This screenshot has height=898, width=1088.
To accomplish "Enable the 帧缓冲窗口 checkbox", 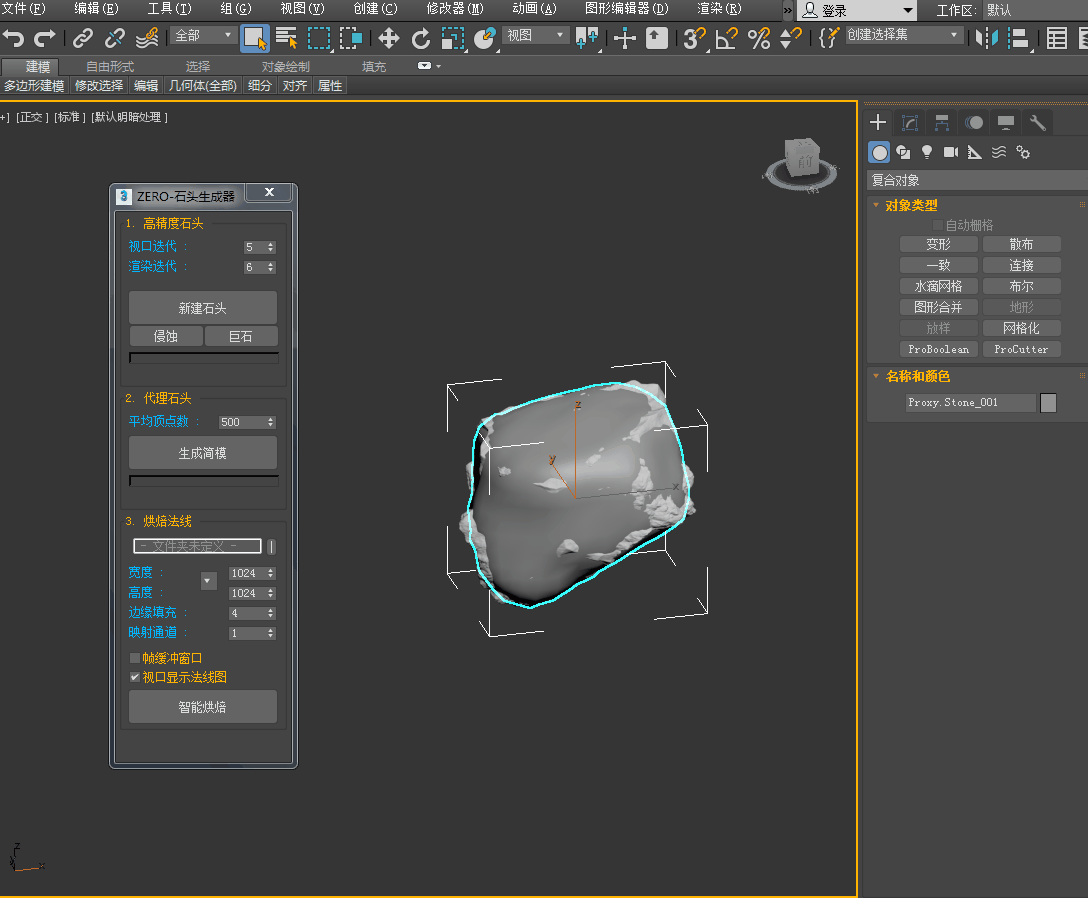I will click(135, 658).
